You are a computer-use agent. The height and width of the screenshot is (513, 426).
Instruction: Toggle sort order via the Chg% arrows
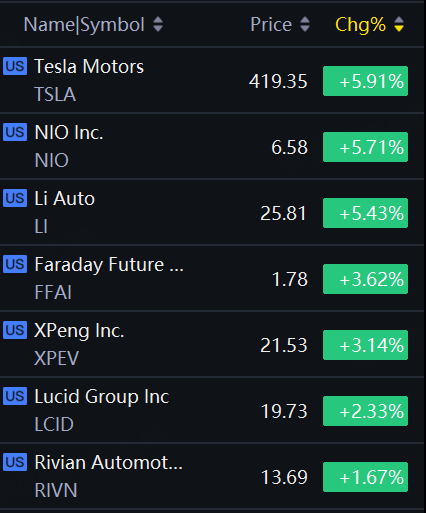(x=399, y=24)
